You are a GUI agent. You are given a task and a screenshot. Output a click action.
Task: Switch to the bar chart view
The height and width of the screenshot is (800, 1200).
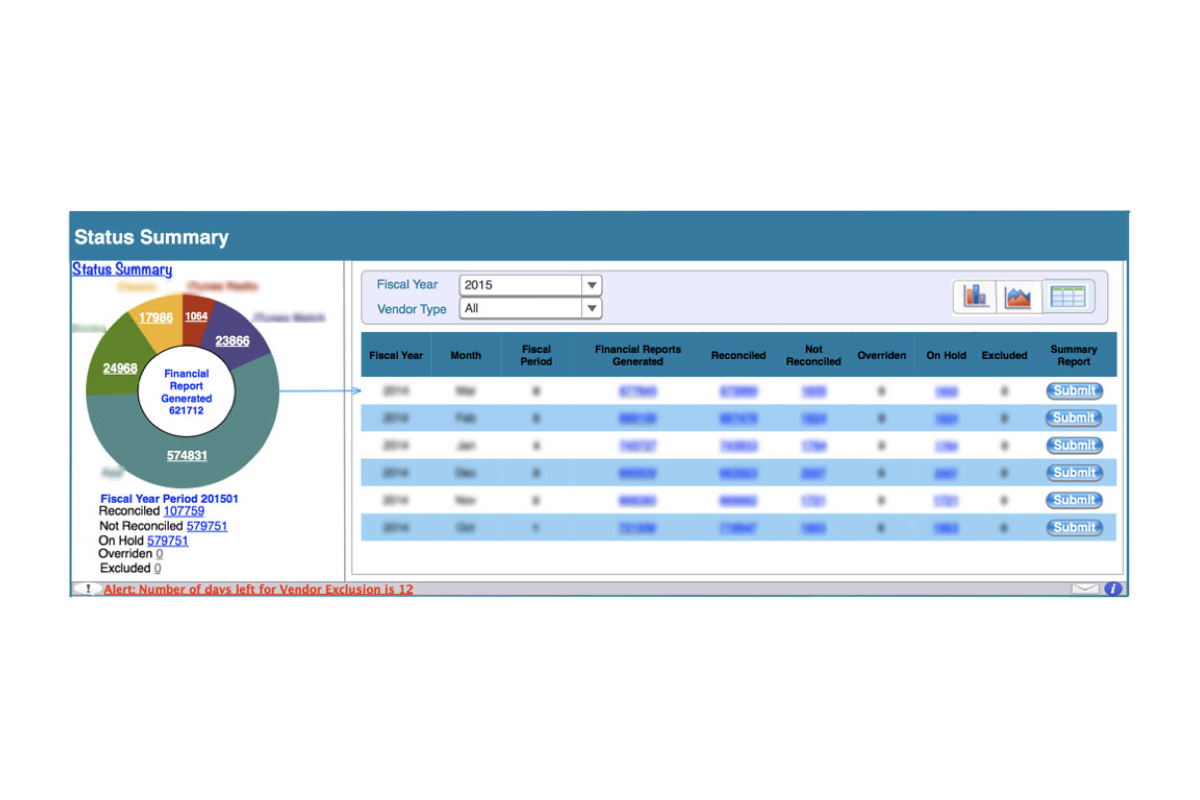point(976,296)
